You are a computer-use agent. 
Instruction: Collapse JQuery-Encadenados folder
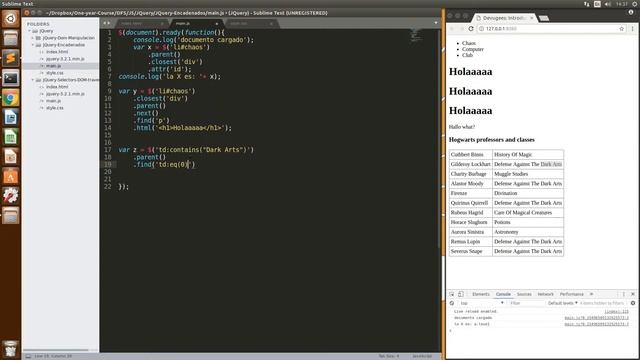tap(33, 45)
